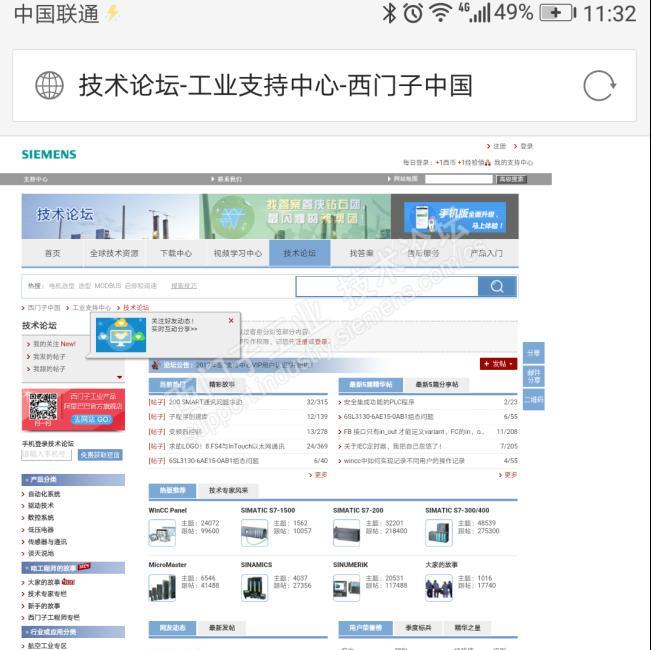The width and height of the screenshot is (651, 650).
Task: Tap the globe icon beside page title
Action: point(49,86)
